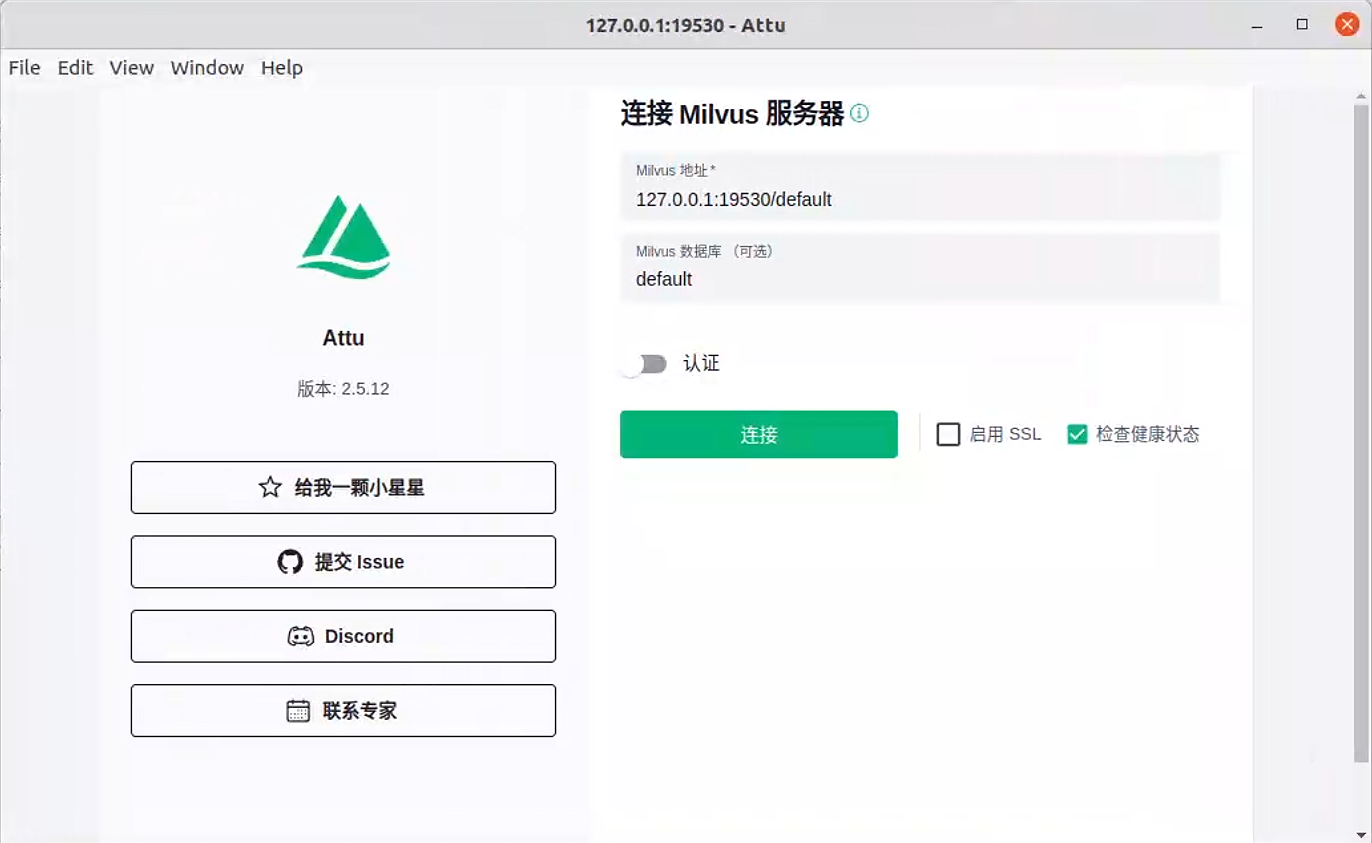
Task: Click the Attu sailboat logo
Action: (x=343, y=237)
